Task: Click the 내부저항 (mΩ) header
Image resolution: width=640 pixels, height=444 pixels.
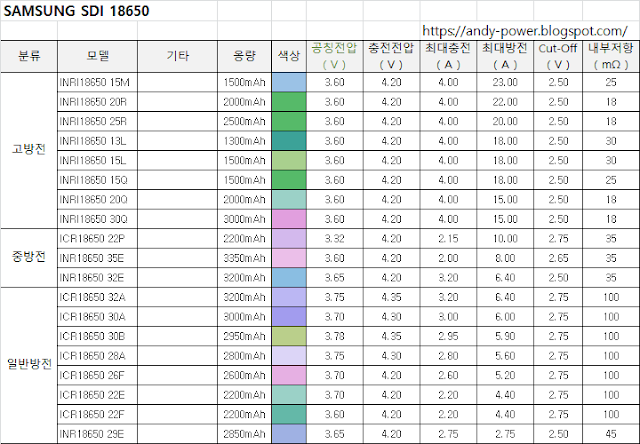Action: pos(611,56)
